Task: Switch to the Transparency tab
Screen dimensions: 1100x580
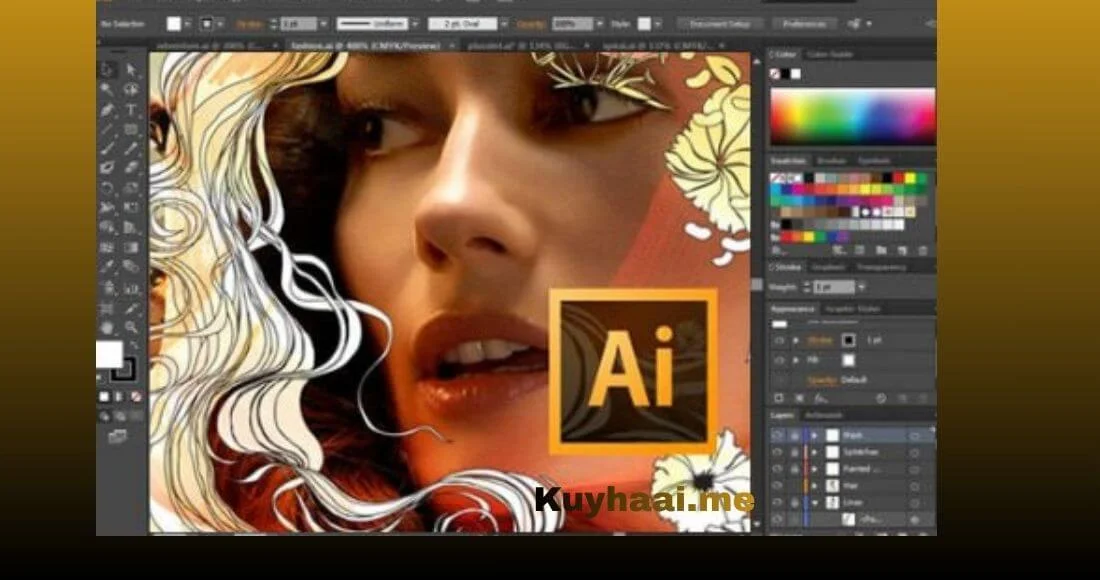Action: tap(880, 267)
